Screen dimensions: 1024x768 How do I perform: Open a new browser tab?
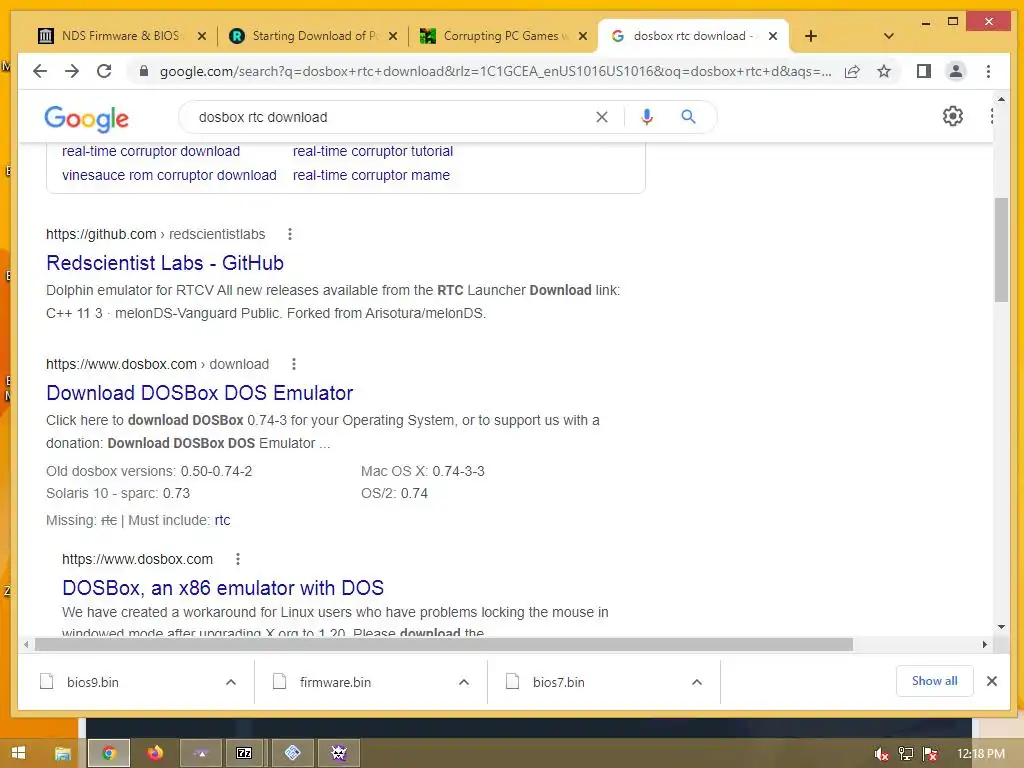(810, 36)
